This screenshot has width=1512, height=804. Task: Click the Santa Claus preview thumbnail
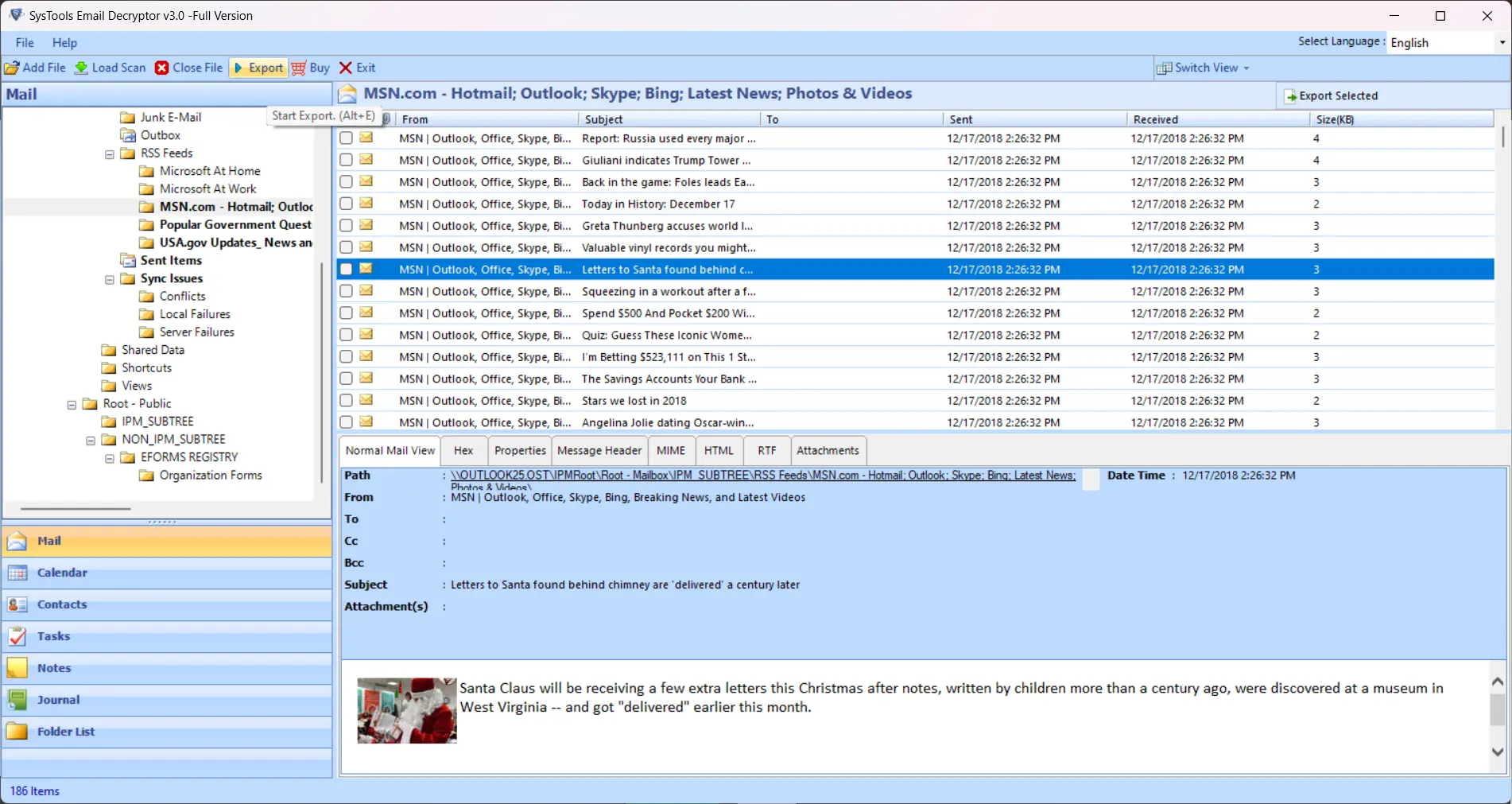407,710
